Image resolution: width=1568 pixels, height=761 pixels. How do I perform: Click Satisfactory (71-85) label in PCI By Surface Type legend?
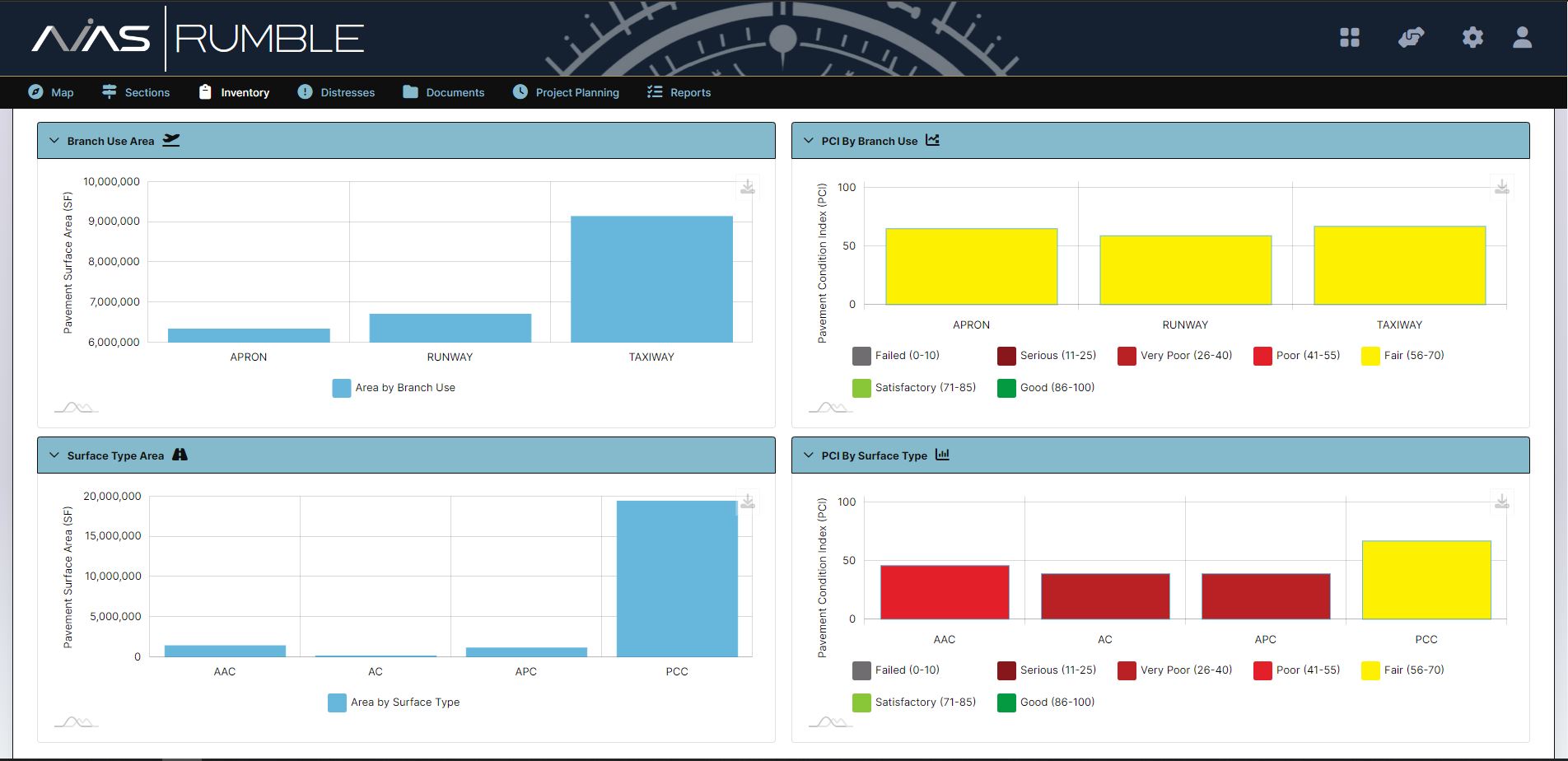point(926,703)
